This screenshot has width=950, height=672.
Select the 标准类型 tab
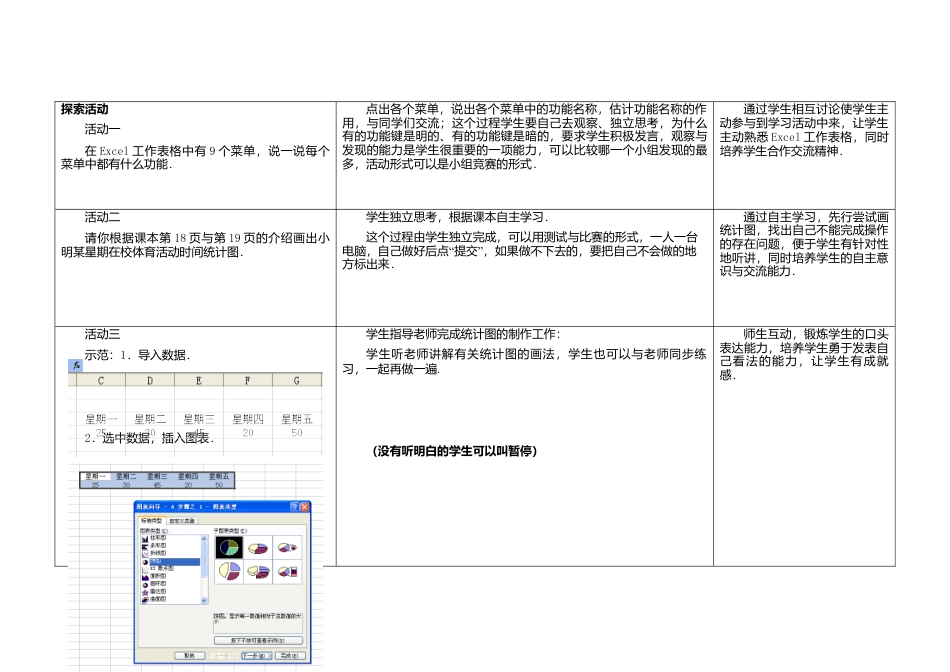pyautogui.click(x=152, y=520)
